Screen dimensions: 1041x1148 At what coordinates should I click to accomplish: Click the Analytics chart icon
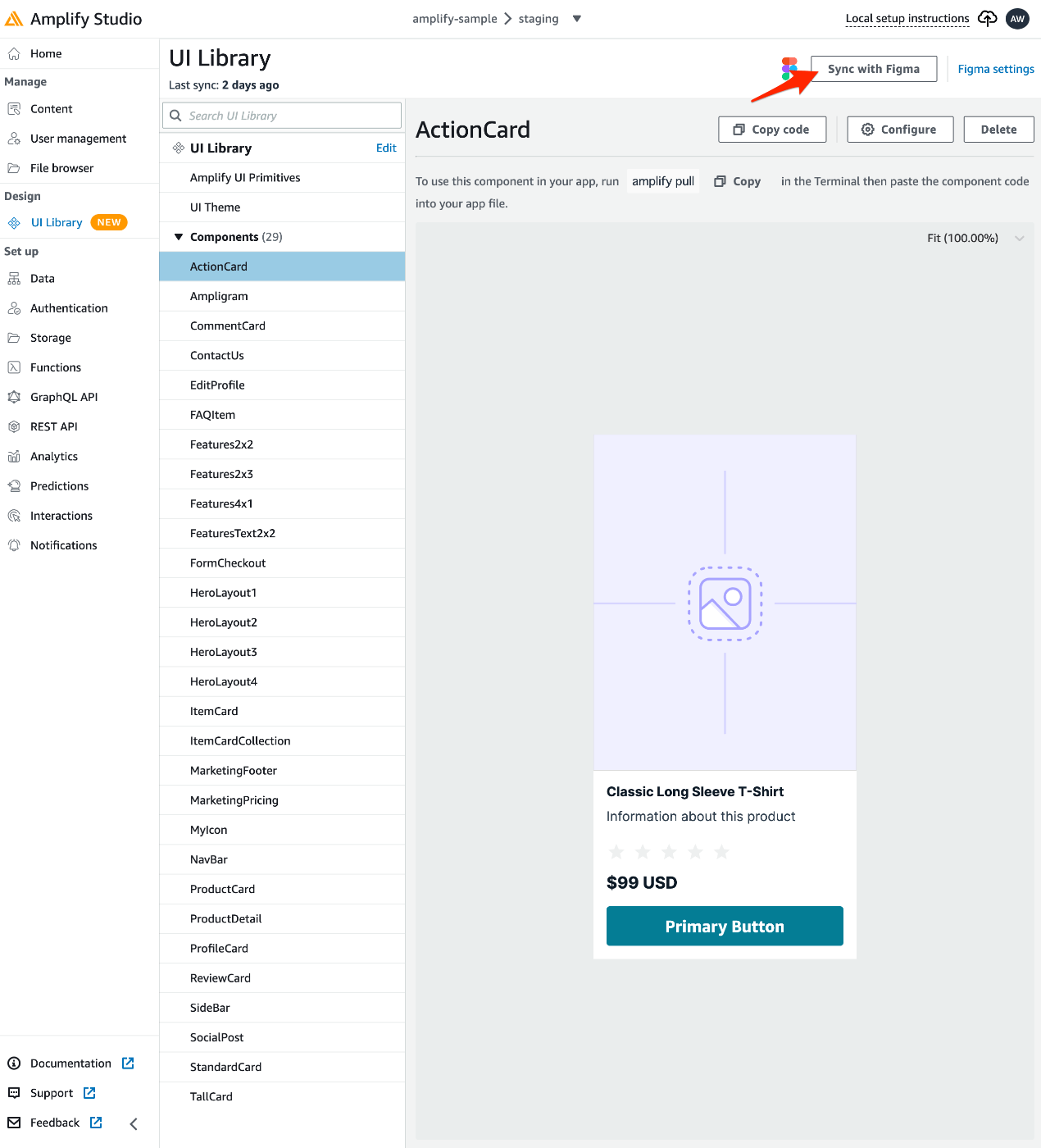(14, 457)
